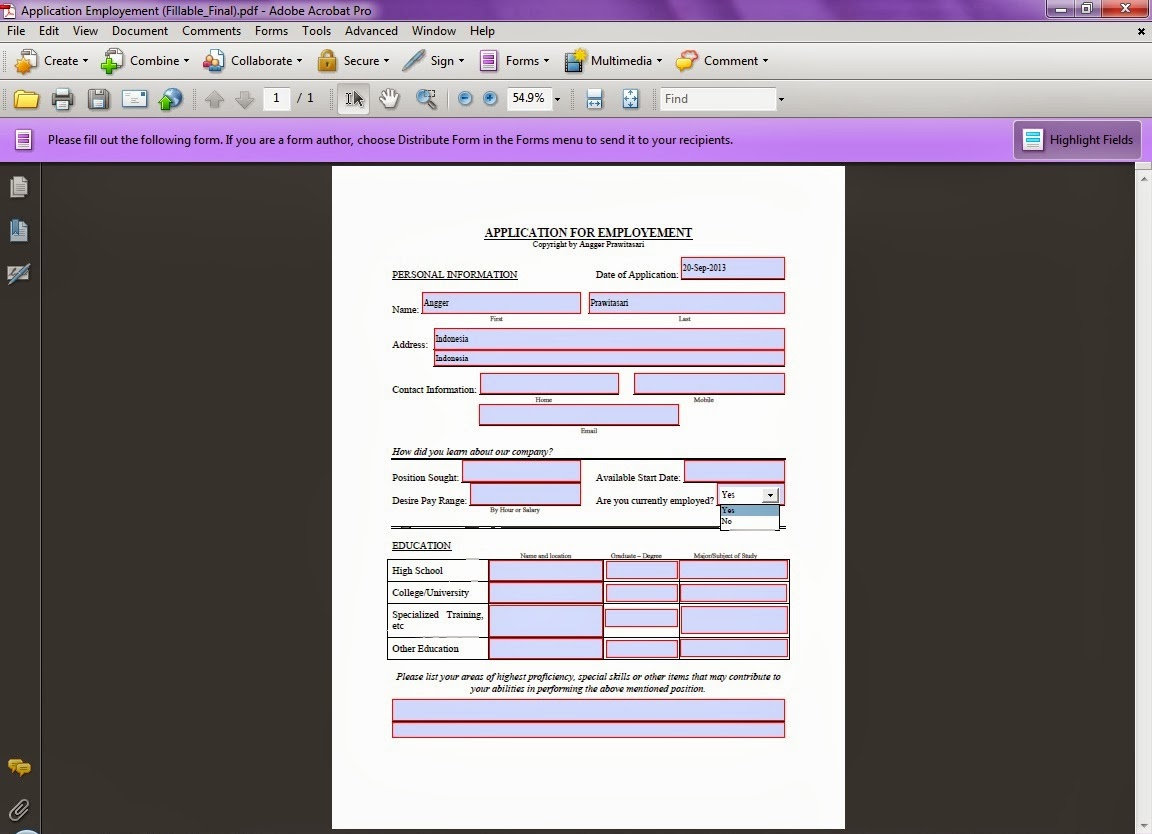Screen dimensions: 1152x834
Task: Click the Mobile contact field
Action: pos(709,384)
